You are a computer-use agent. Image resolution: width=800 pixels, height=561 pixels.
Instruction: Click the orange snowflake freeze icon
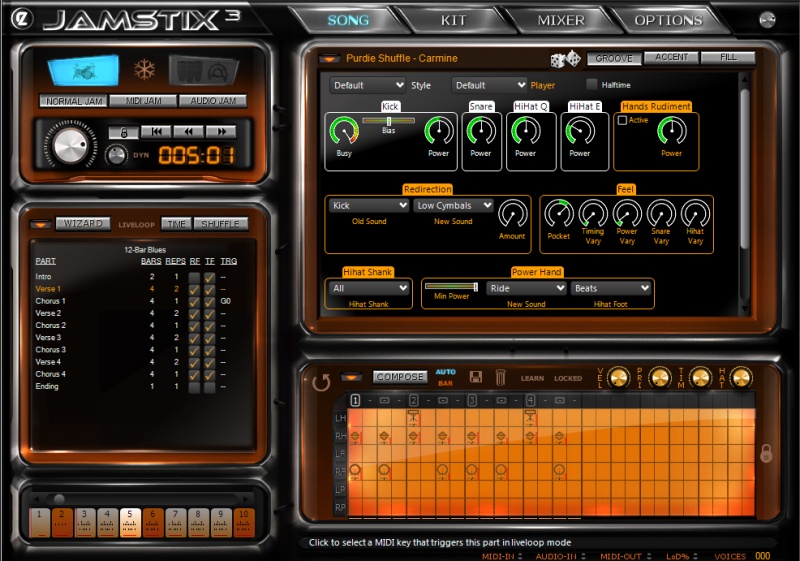(x=145, y=70)
